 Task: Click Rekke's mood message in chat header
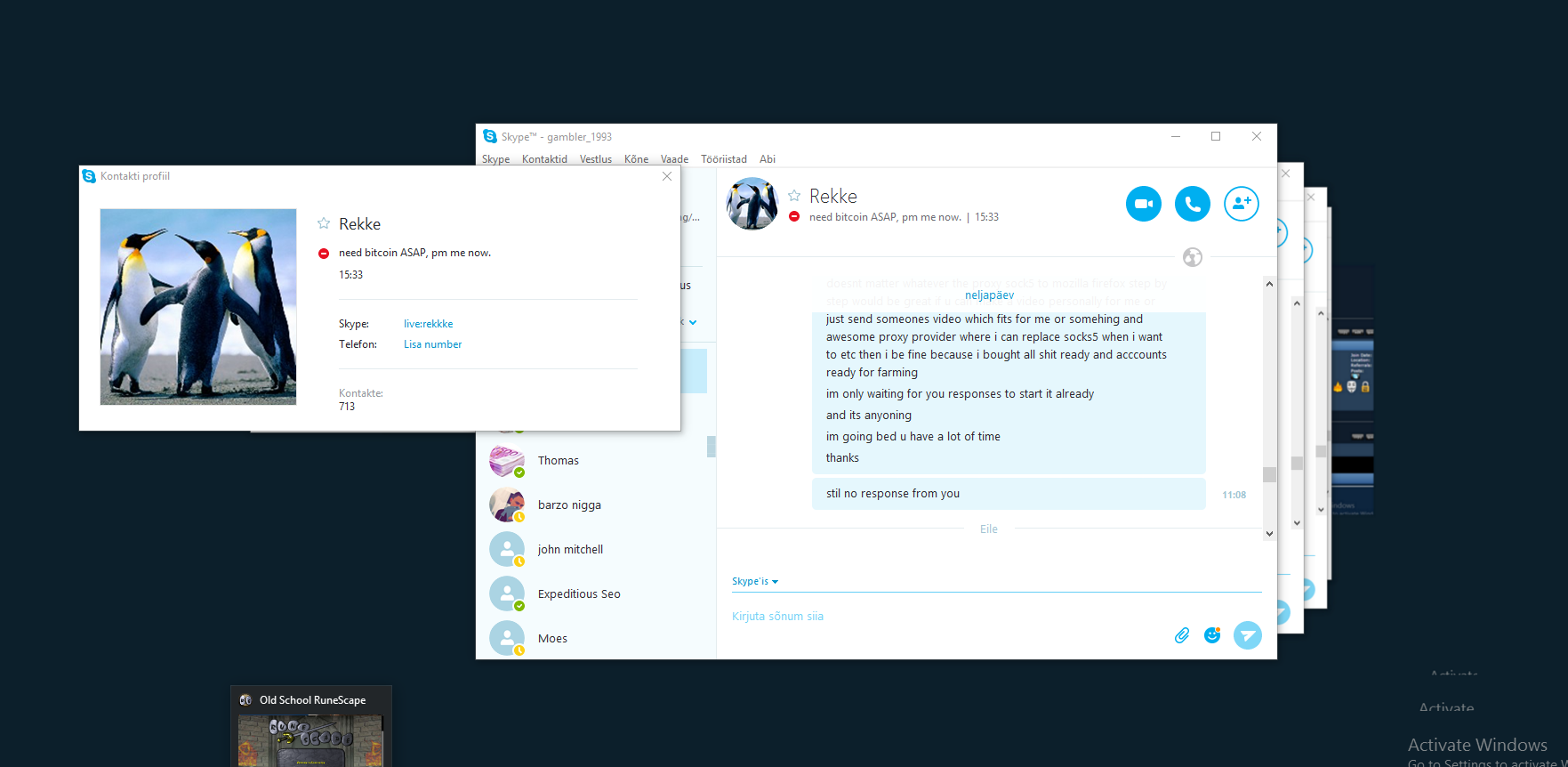pyautogui.click(x=885, y=217)
